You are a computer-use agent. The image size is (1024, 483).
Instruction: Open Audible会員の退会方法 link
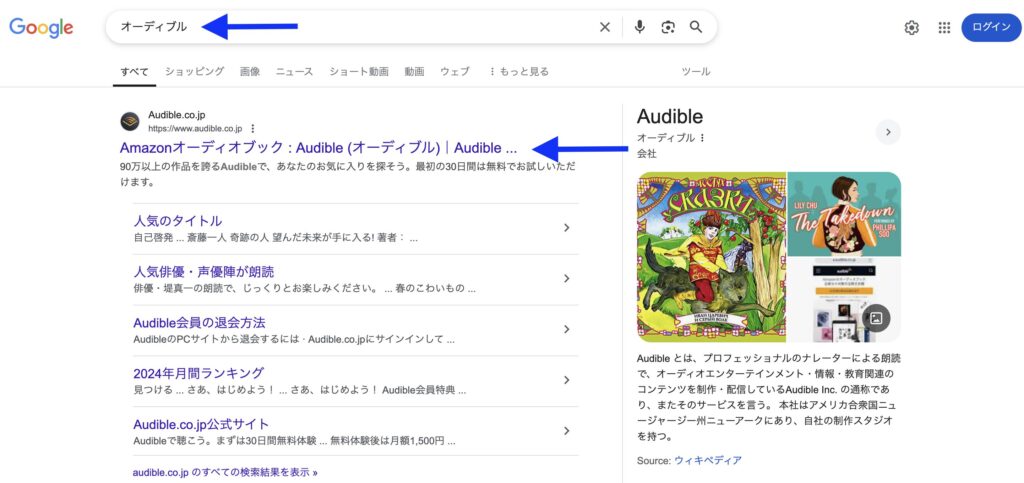tap(199, 322)
